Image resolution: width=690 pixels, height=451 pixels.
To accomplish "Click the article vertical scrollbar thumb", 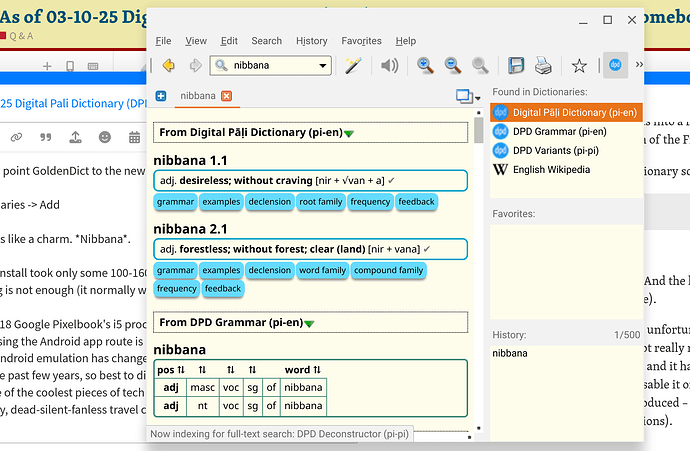I will 479,130.
